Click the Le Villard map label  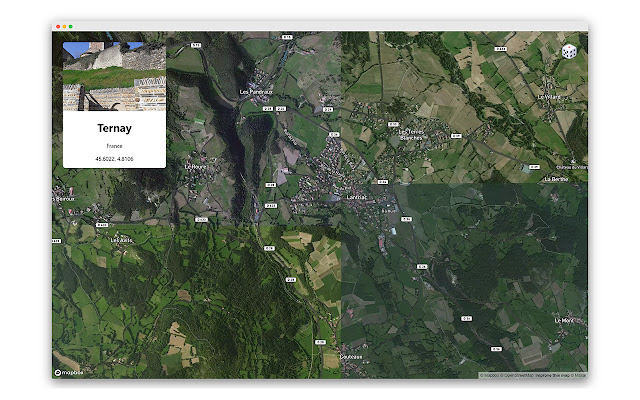(x=549, y=97)
